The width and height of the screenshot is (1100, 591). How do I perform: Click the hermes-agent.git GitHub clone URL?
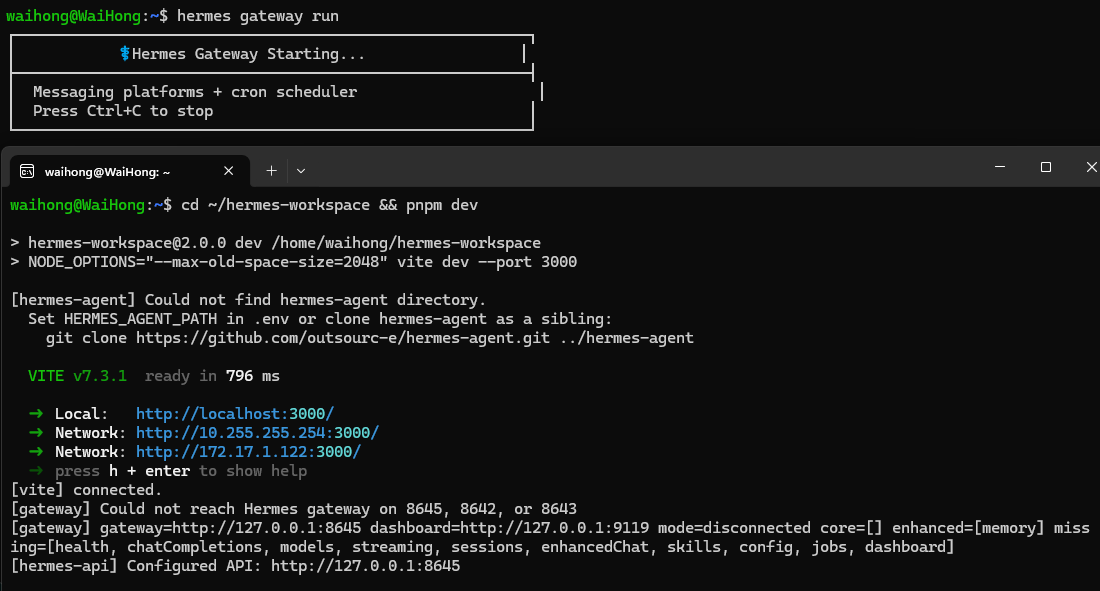pos(343,338)
